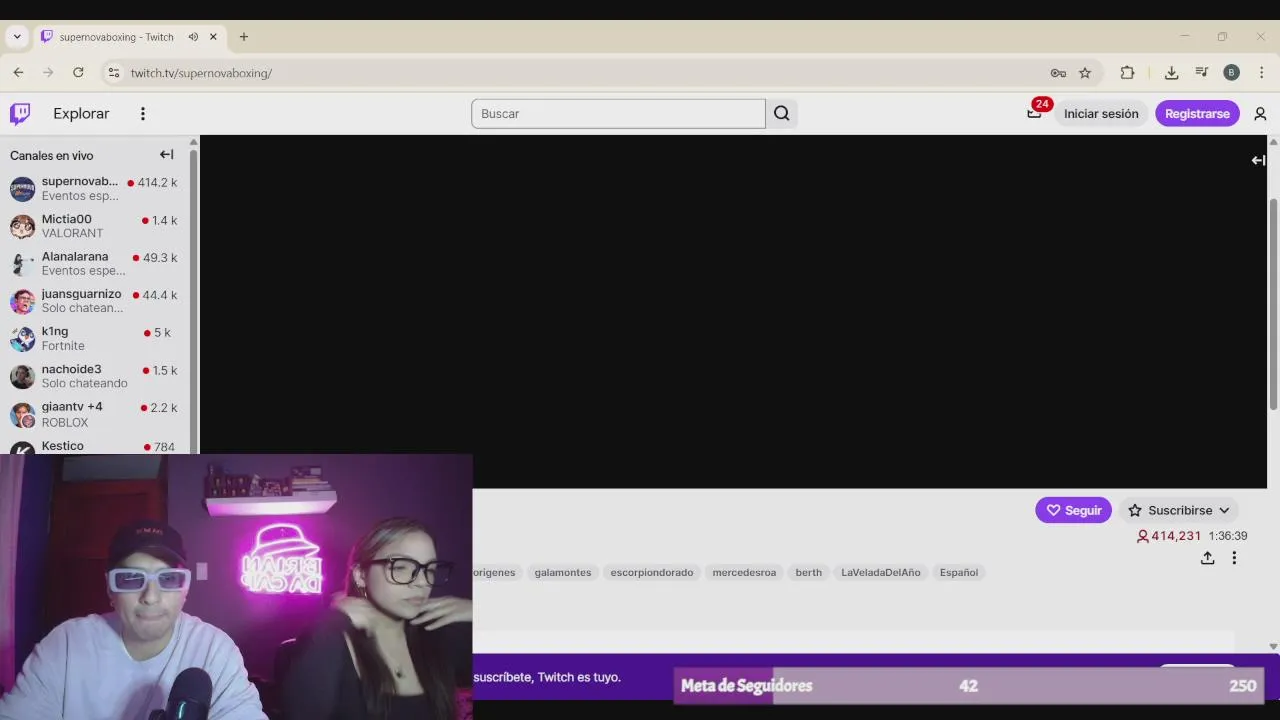Click Iniciar sesión button
Viewport: 1280px width, 720px height.
click(x=1101, y=114)
